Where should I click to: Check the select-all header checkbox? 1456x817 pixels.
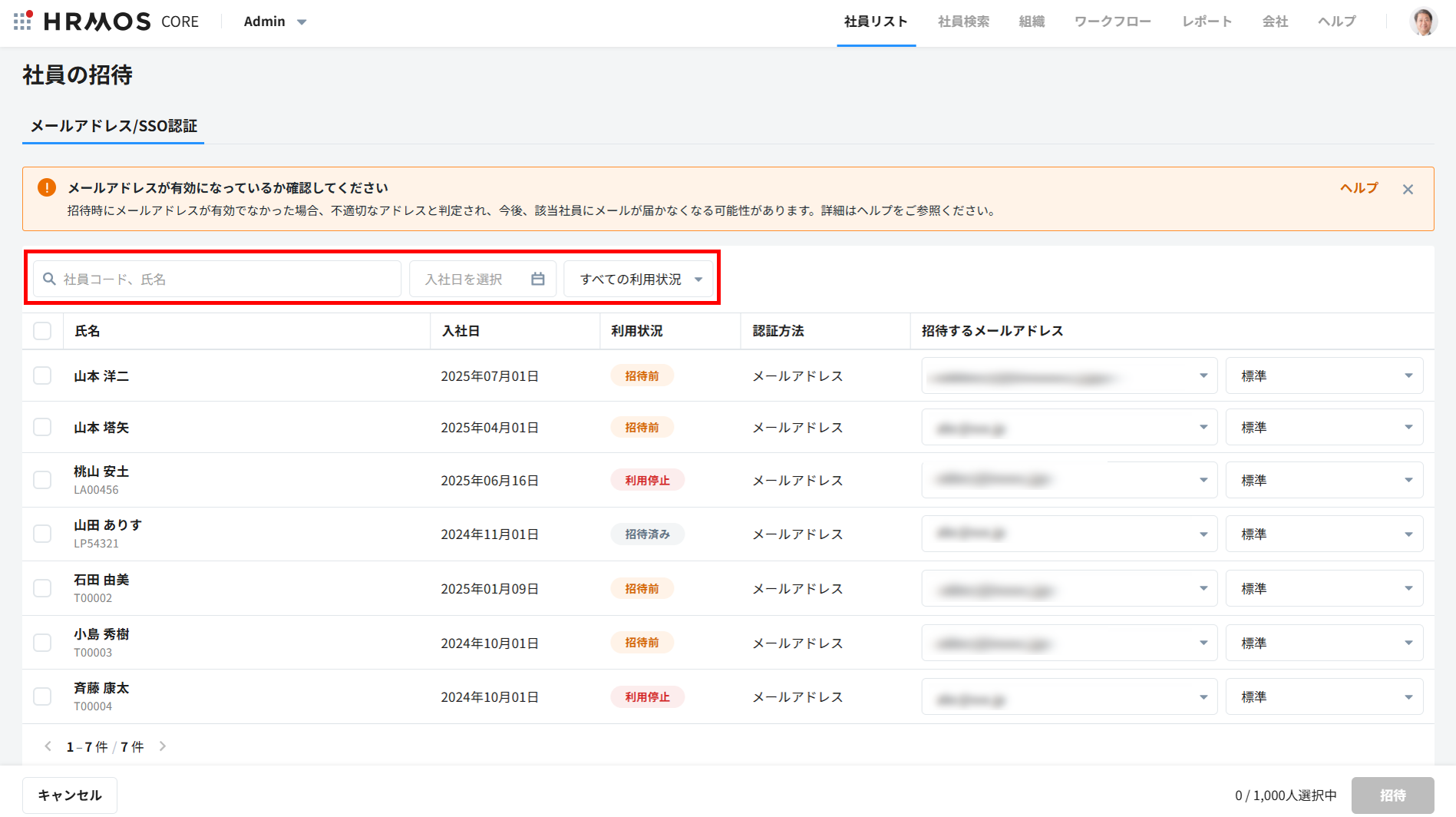point(42,331)
